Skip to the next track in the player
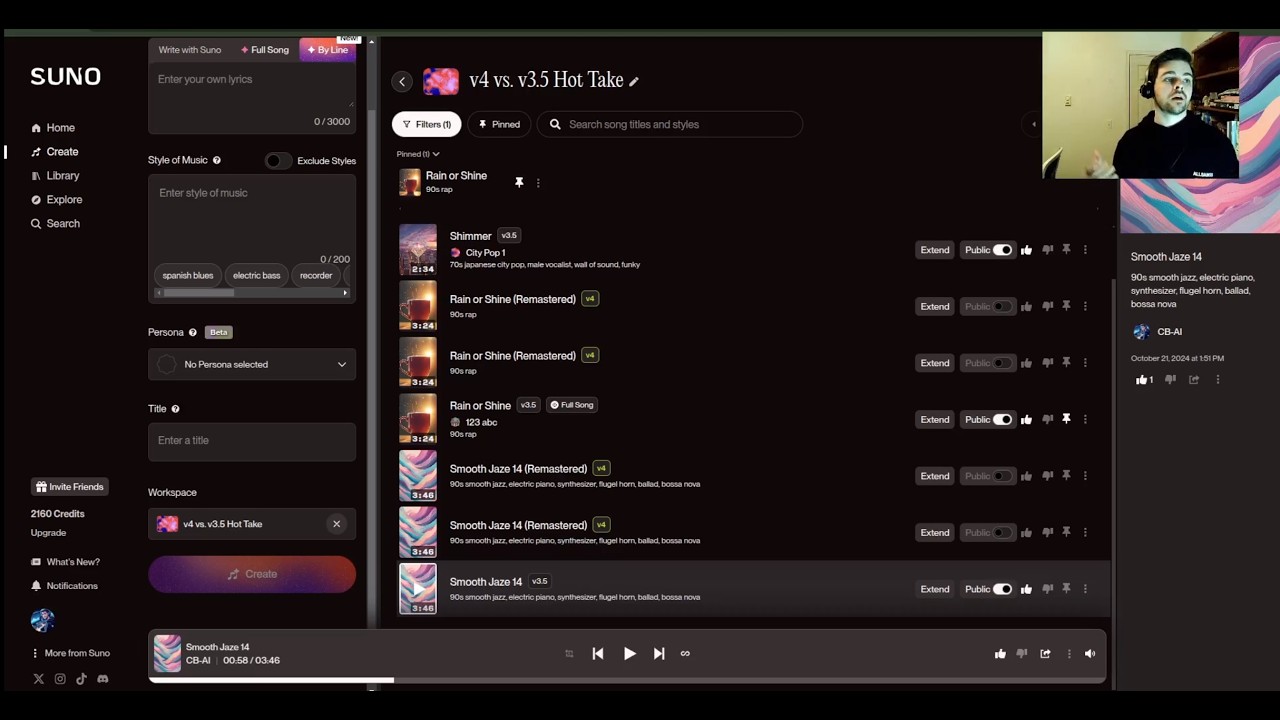Viewport: 1280px width, 720px height. tap(659, 654)
